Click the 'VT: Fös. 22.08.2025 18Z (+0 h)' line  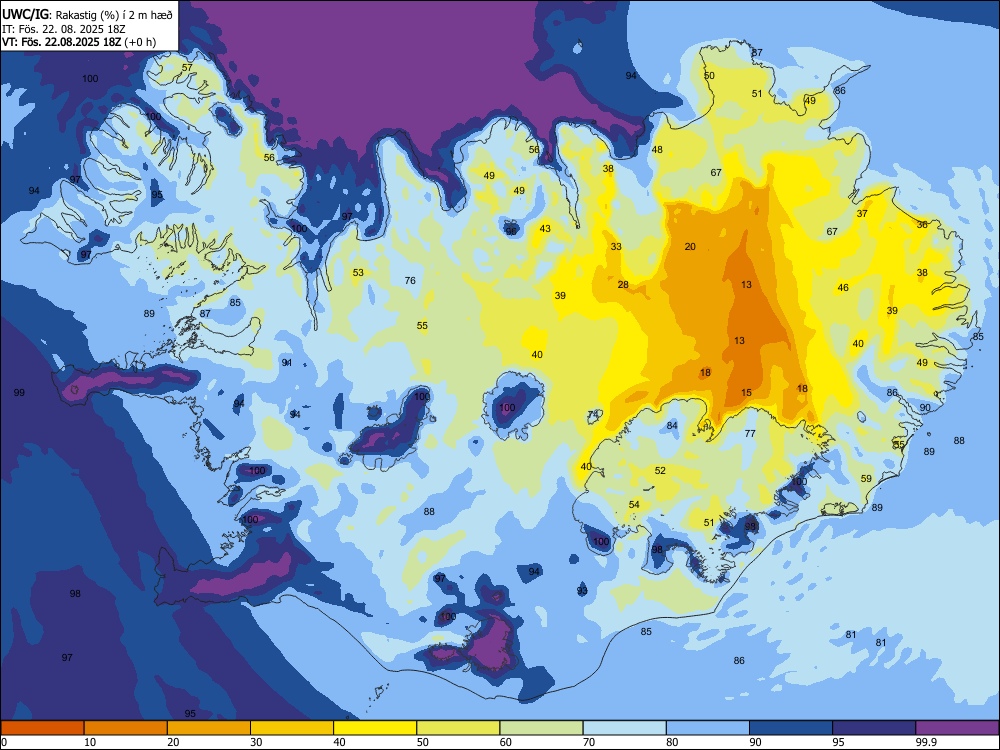click(x=79, y=42)
